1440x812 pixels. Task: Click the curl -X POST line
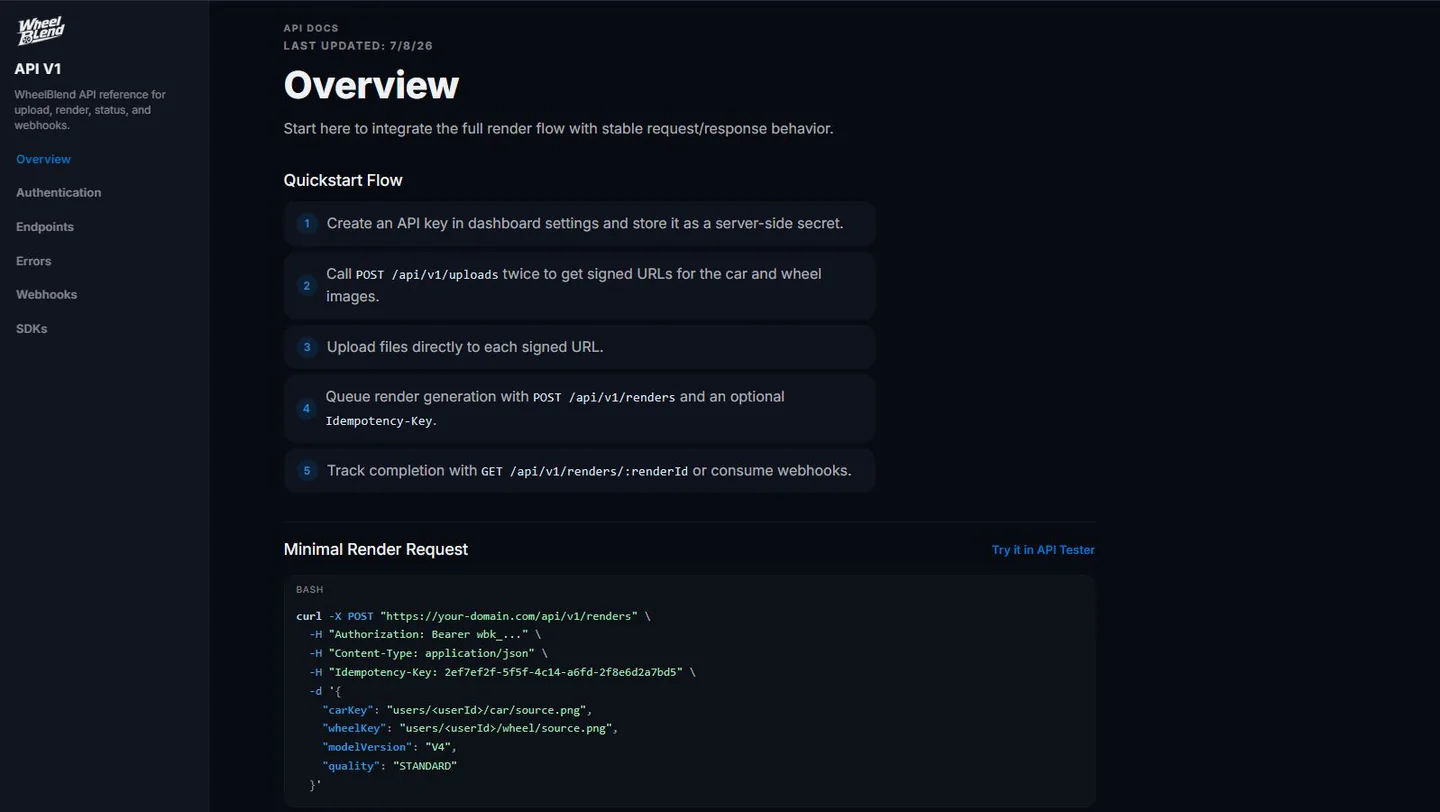tap(473, 616)
